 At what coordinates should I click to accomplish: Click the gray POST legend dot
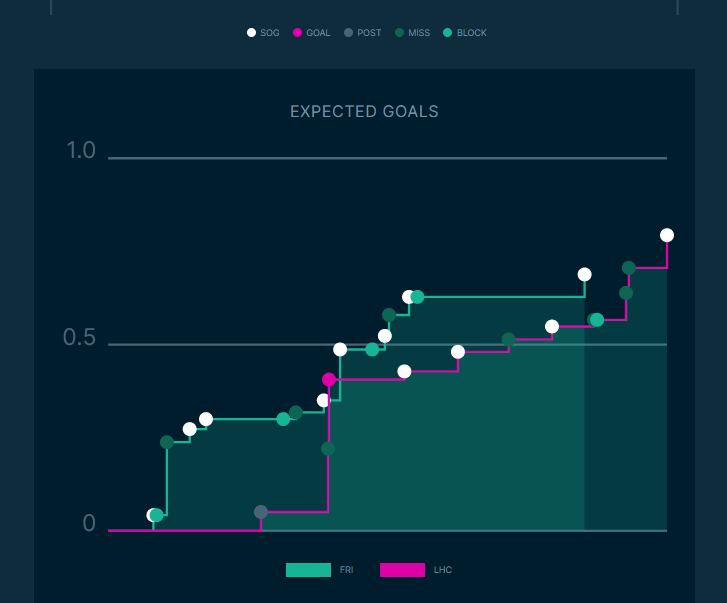tap(348, 33)
